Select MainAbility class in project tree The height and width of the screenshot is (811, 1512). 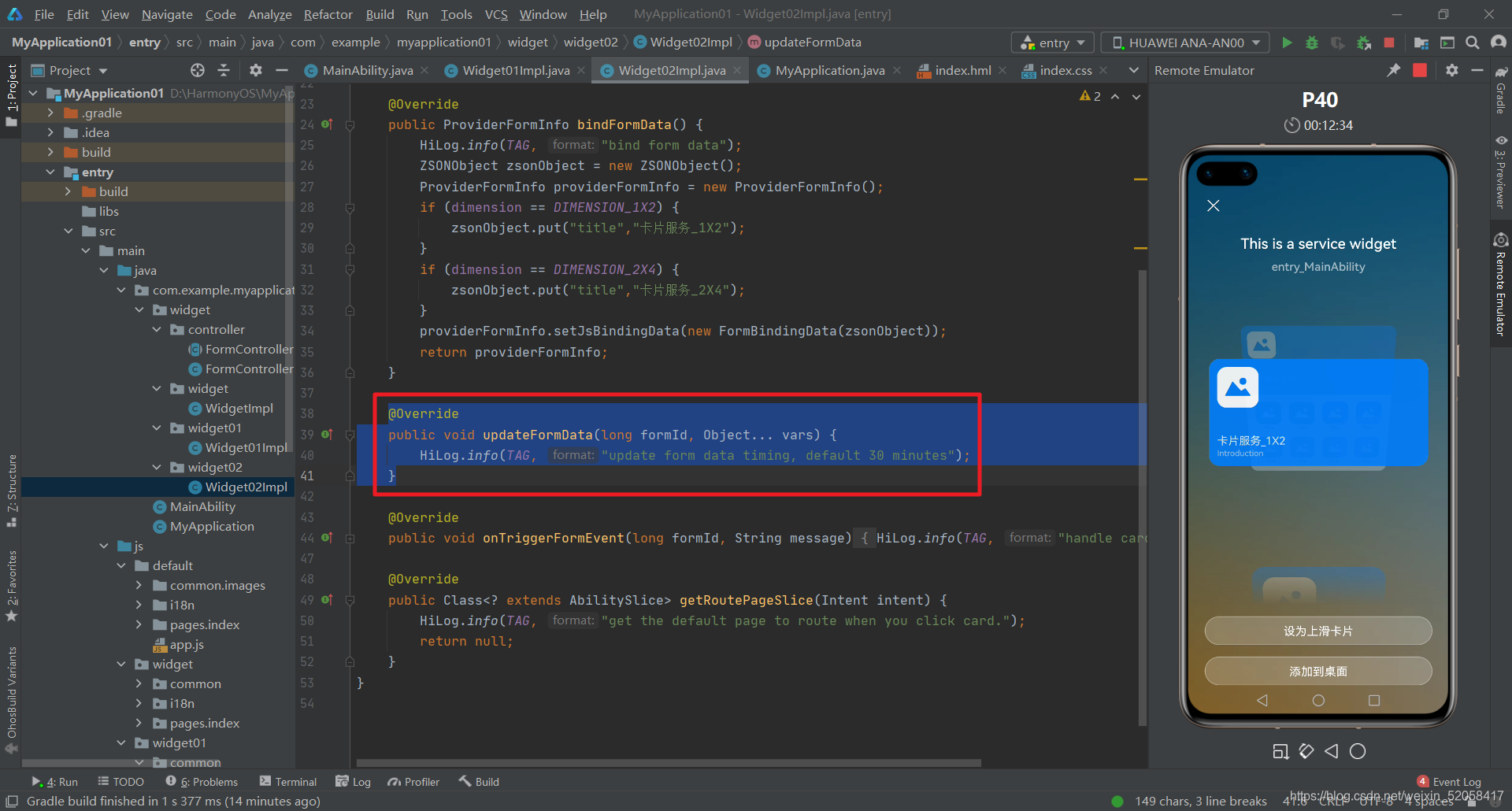202,506
